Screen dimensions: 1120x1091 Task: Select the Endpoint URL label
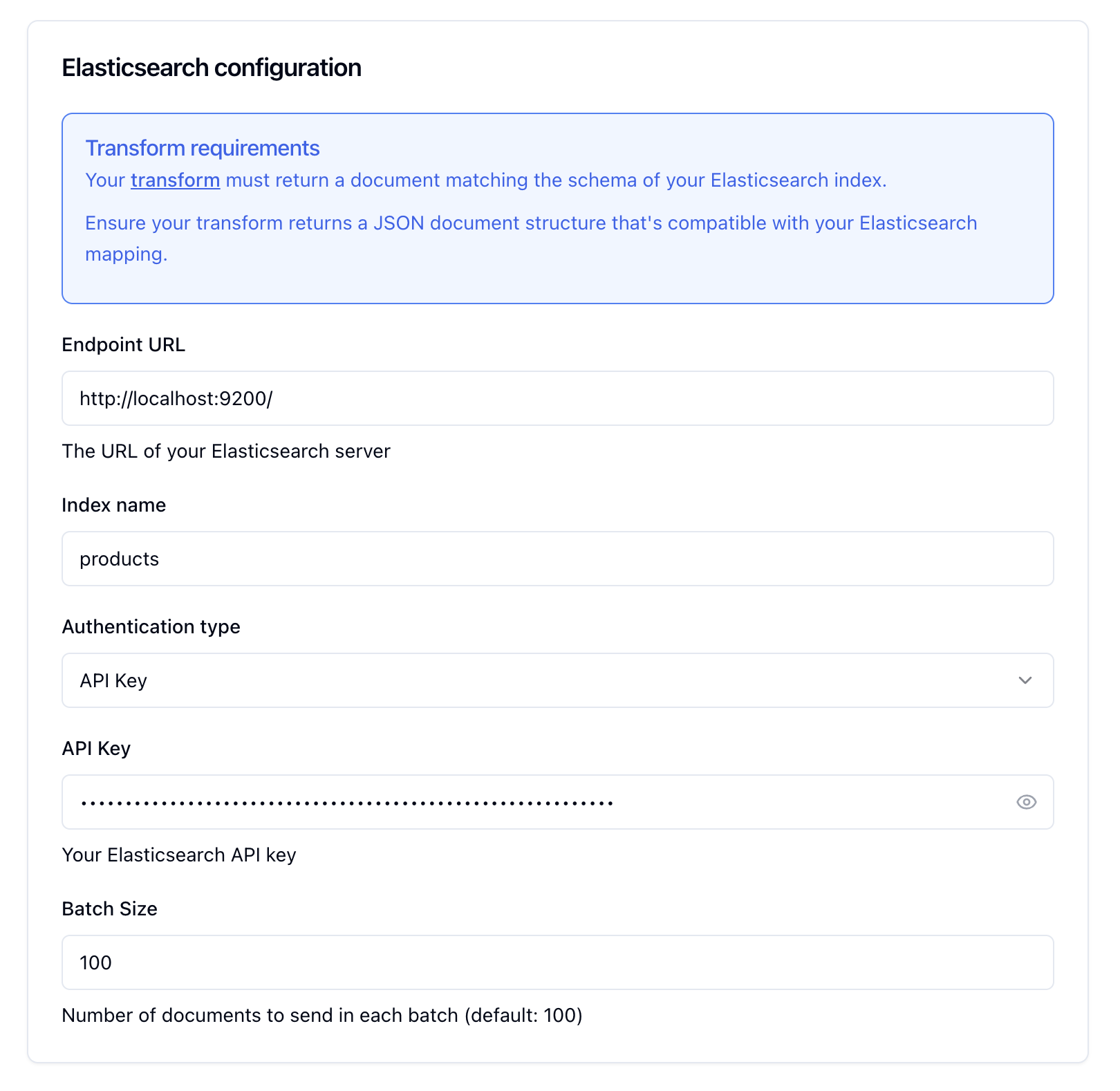[123, 345]
